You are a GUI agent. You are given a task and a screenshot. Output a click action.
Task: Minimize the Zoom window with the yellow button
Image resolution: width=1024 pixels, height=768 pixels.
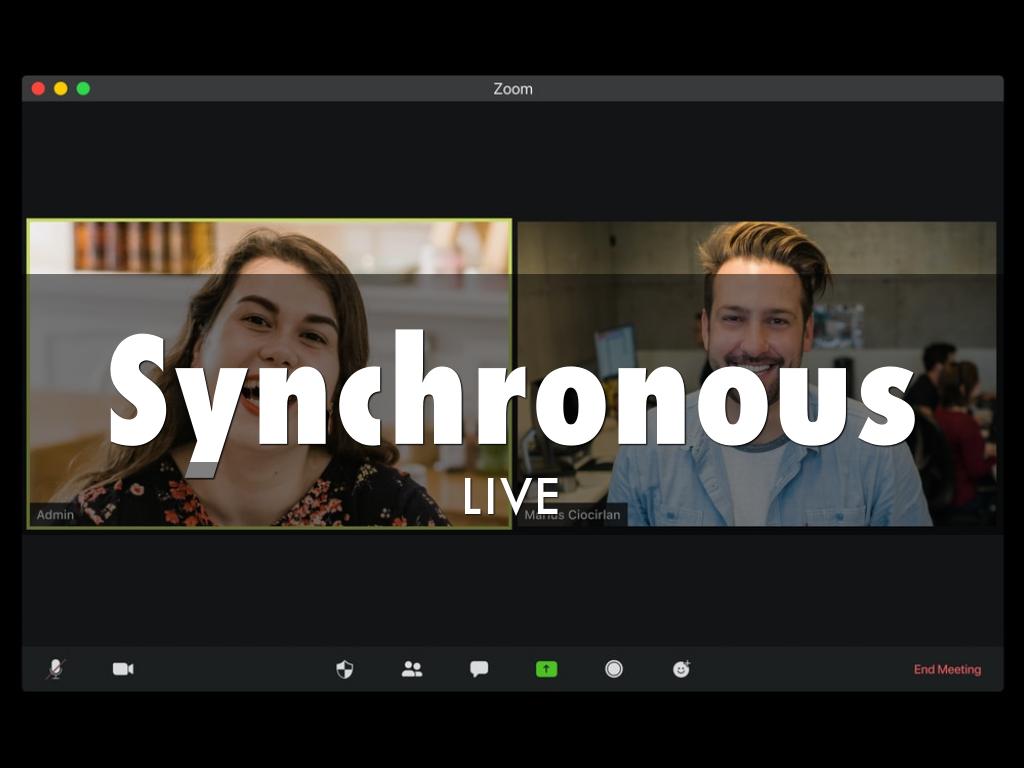(x=61, y=89)
